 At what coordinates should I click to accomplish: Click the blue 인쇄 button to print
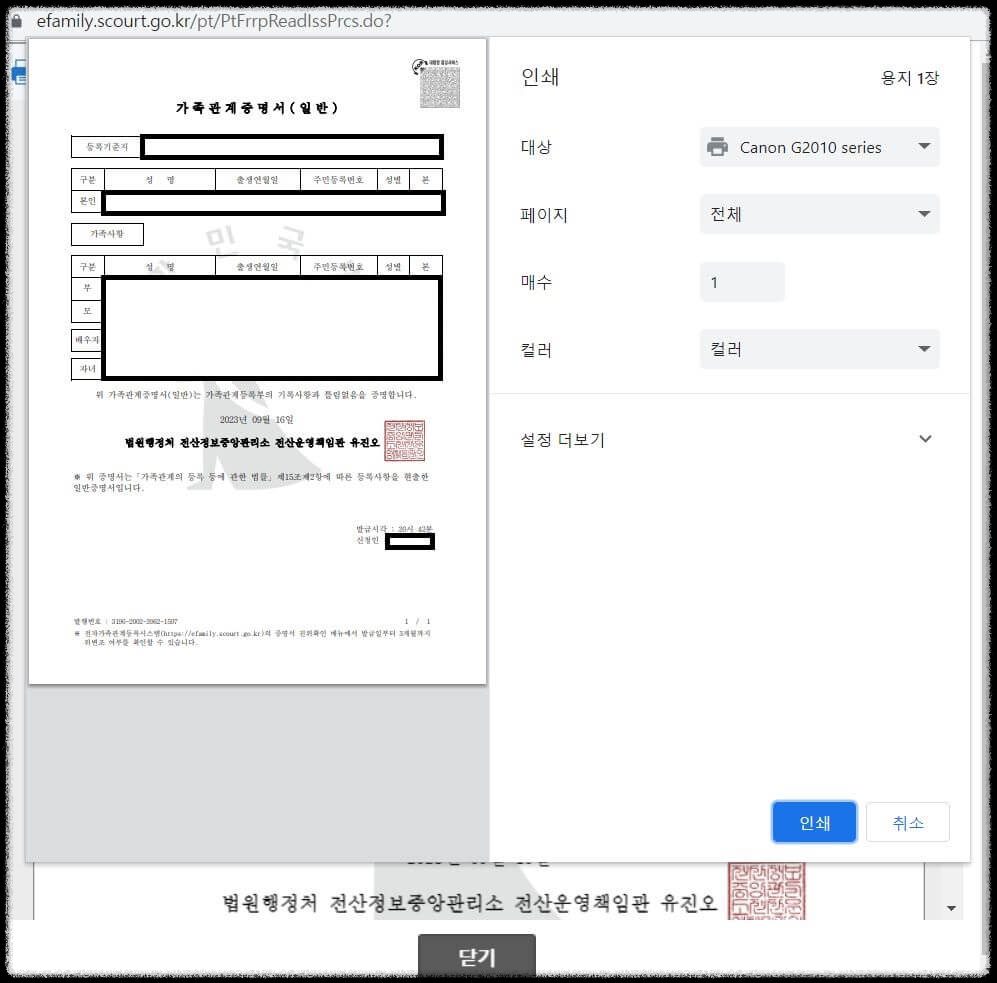pos(814,822)
